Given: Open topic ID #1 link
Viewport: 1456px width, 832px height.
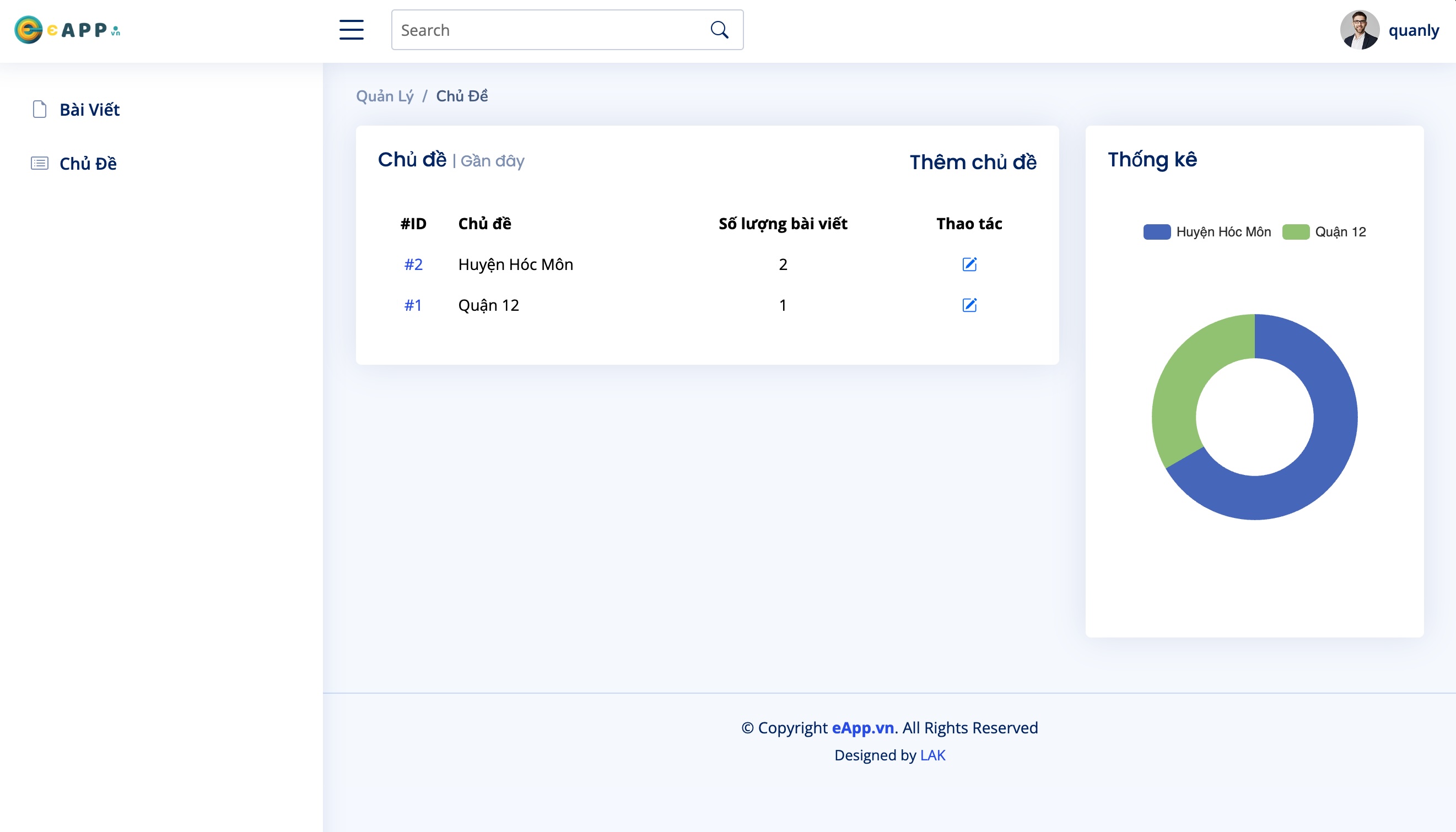Looking at the screenshot, I should pos(413,305).
